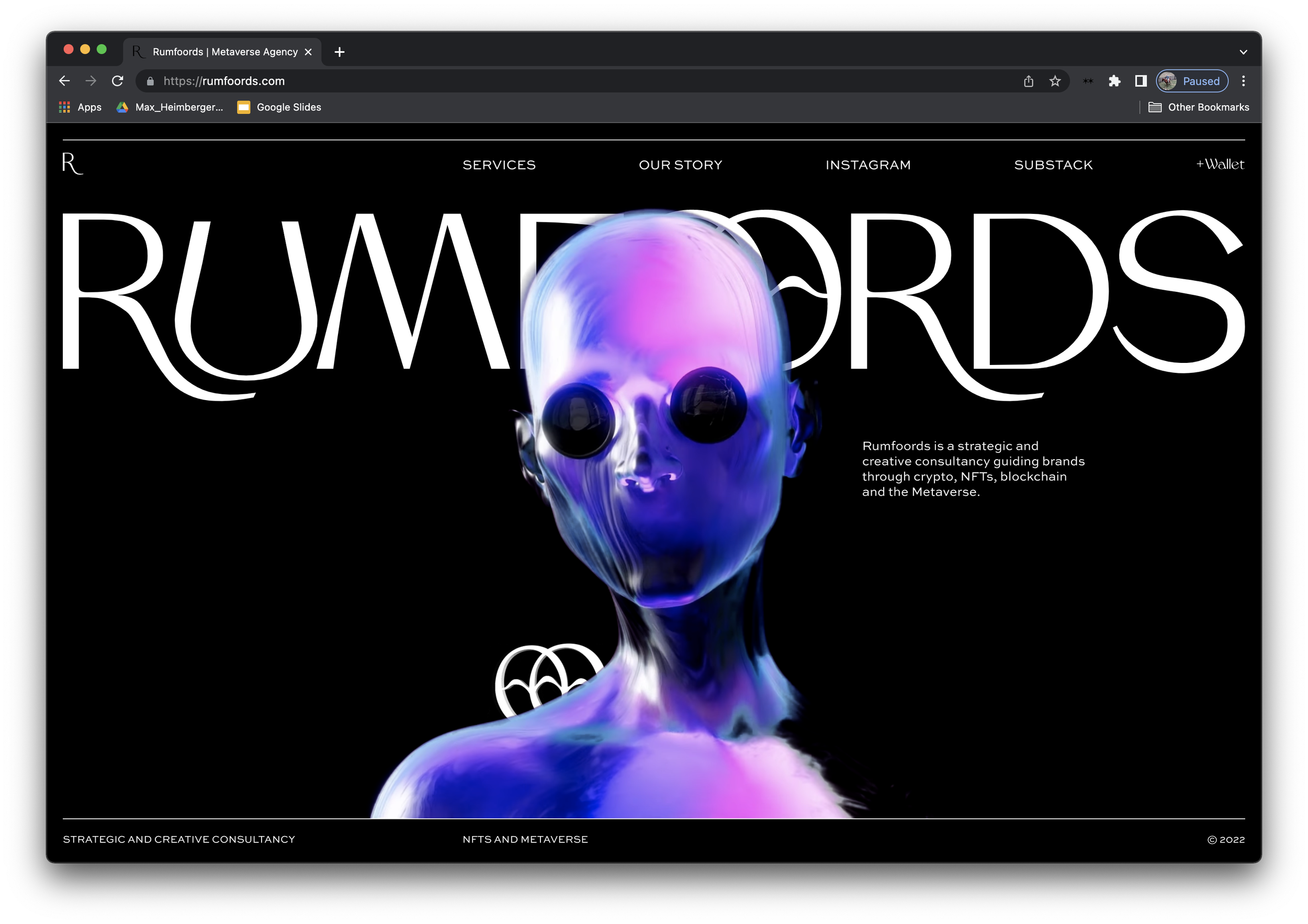Viewport: 1308px width, 924px height.
Task: Reload the page with refresh icon
Action: 117,81
